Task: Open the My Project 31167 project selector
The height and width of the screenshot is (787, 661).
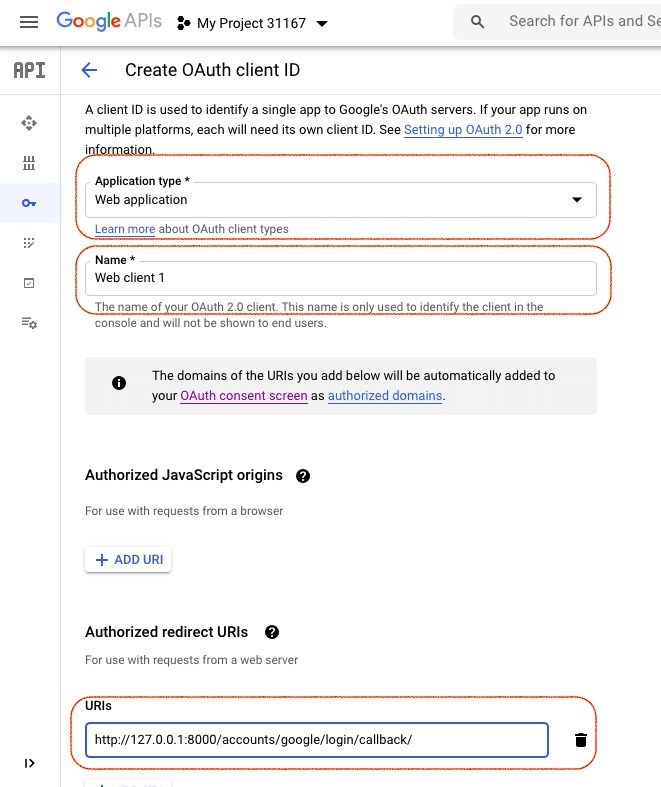Action: (x=253, y=23)
